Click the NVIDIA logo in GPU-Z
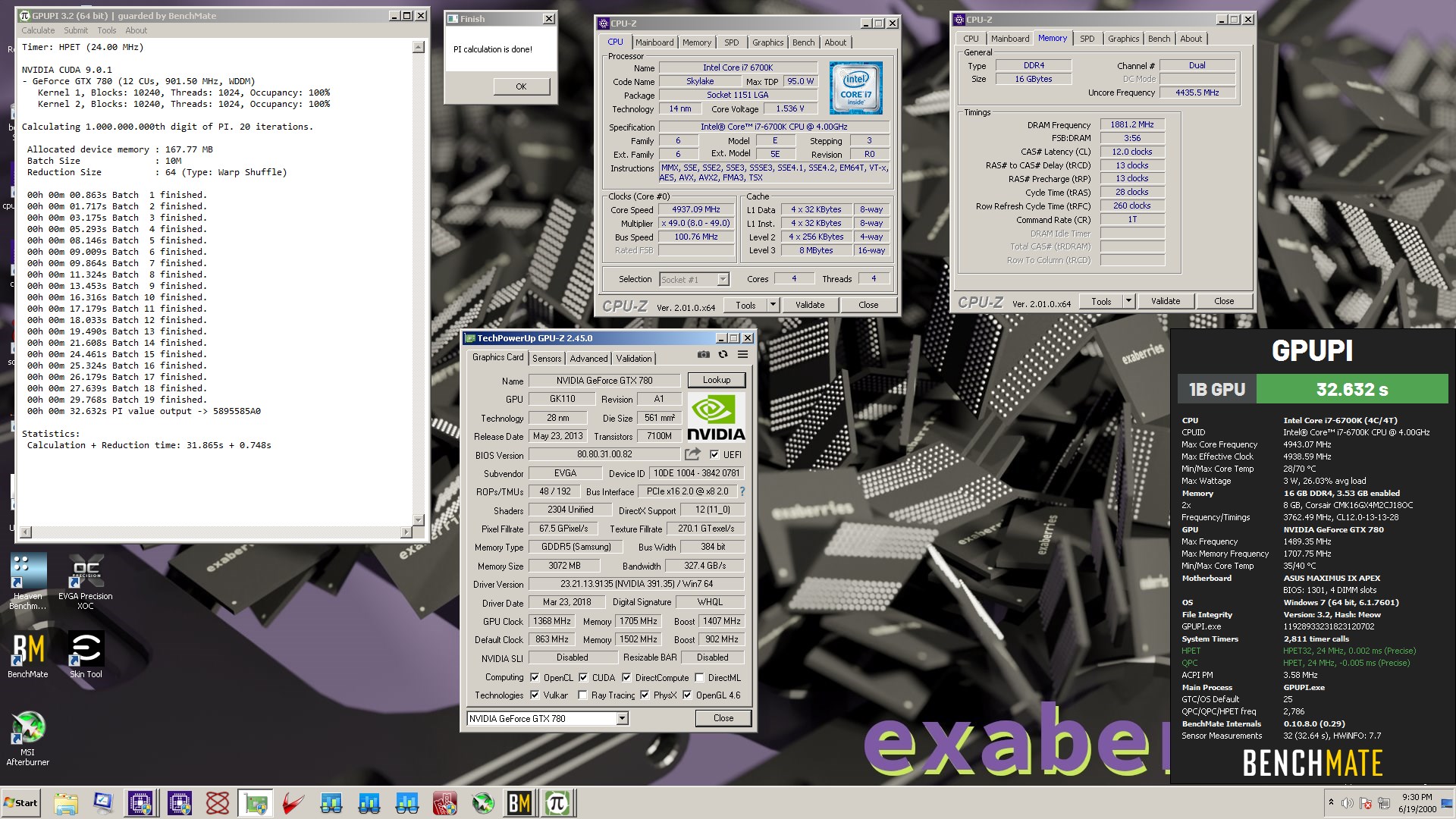Viewport: 1456px width, 819px height. pyautogui.click(x=716, y=417)
